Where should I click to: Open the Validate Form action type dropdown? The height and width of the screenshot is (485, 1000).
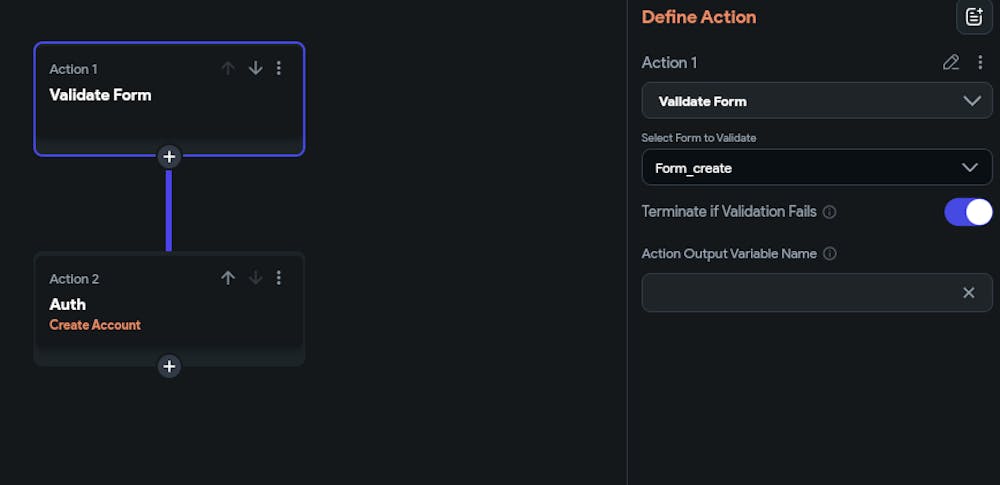click(x=817, y=101)
